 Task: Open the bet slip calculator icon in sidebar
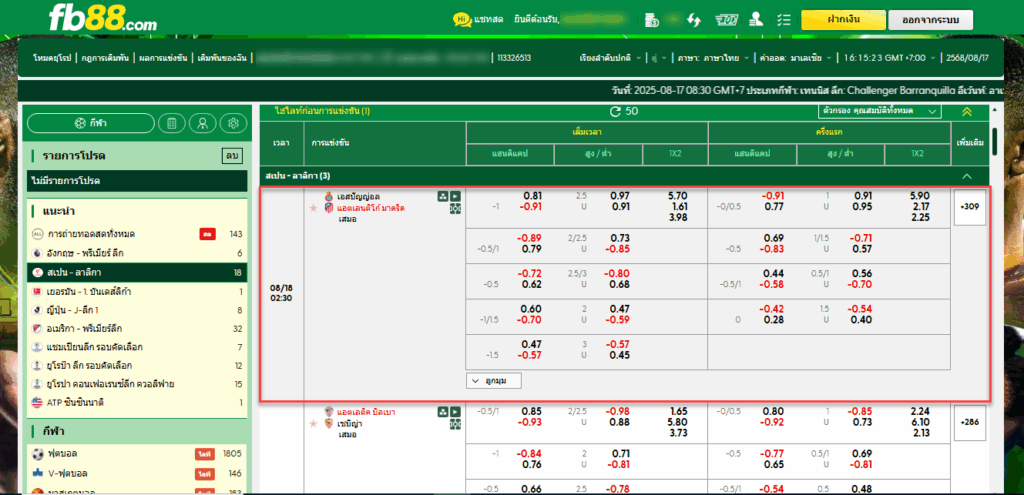coord(172,123)
